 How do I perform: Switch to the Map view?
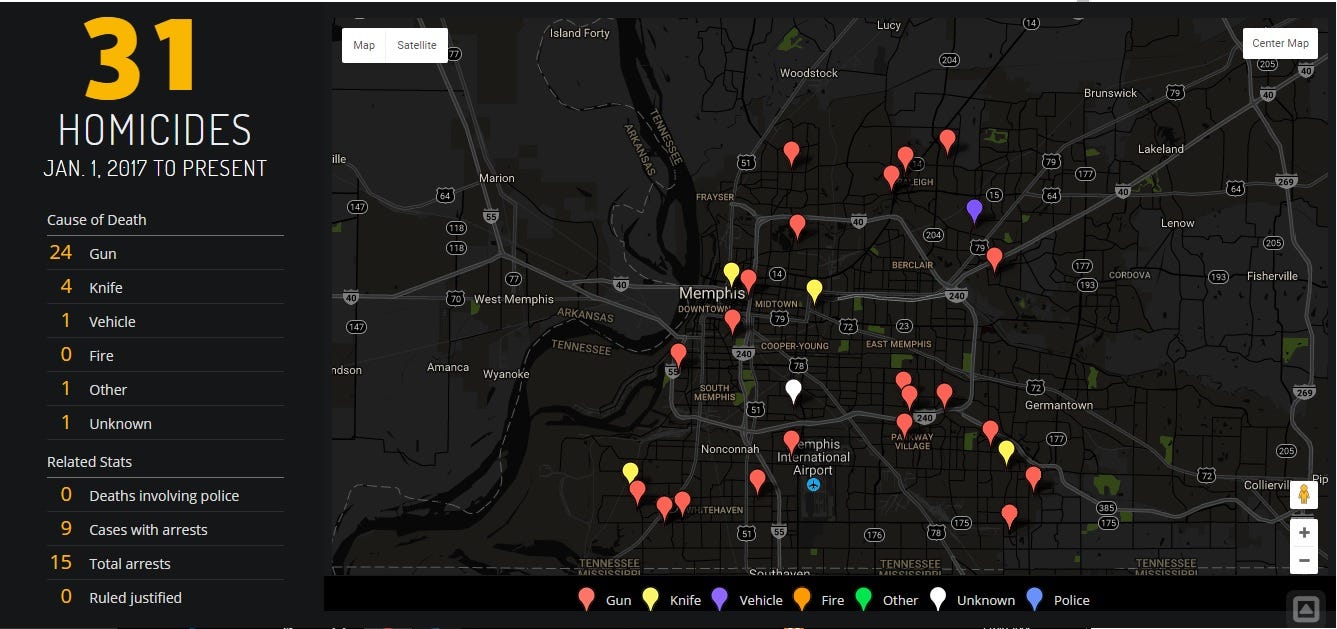pos(364,45)
